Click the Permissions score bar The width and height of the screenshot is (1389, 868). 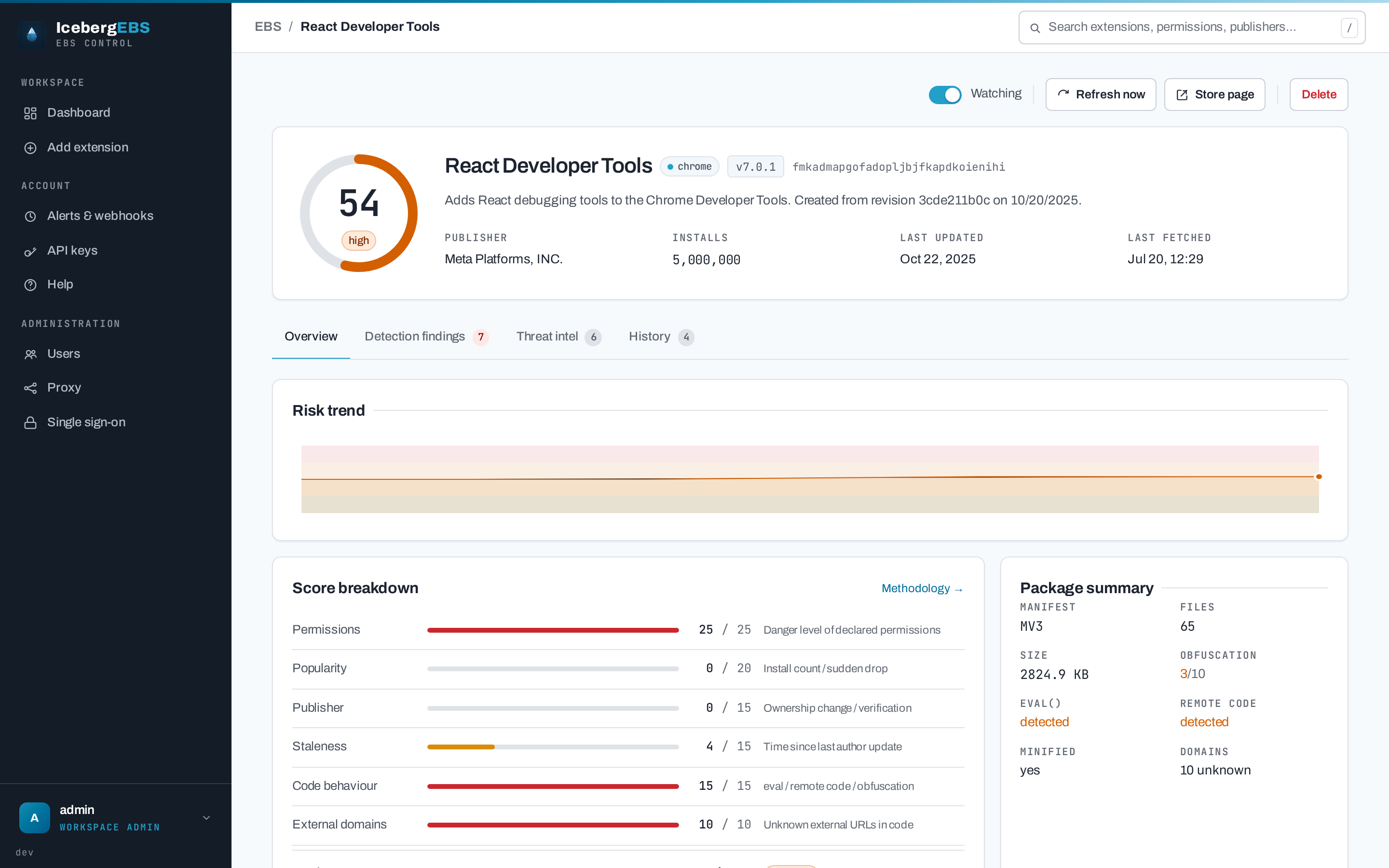tap(553, 630)
